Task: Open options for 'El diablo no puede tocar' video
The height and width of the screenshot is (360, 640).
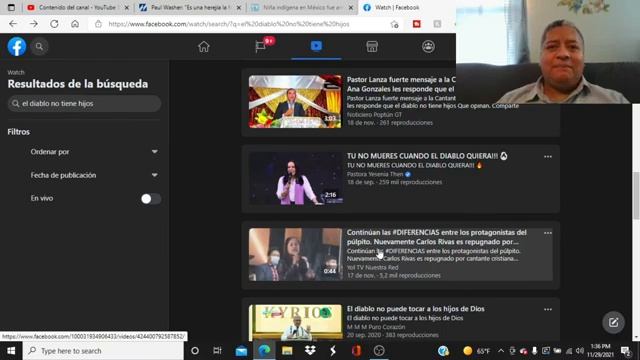Action: point(548,309)
